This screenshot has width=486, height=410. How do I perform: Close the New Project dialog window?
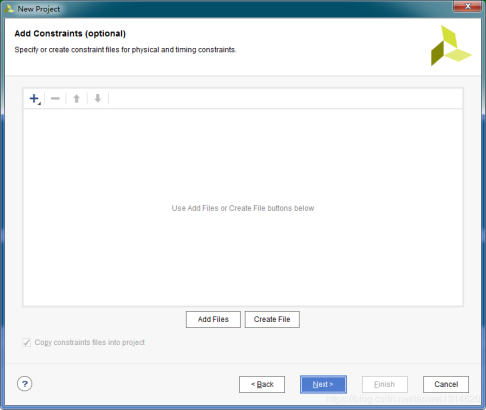tap(467, 6)
